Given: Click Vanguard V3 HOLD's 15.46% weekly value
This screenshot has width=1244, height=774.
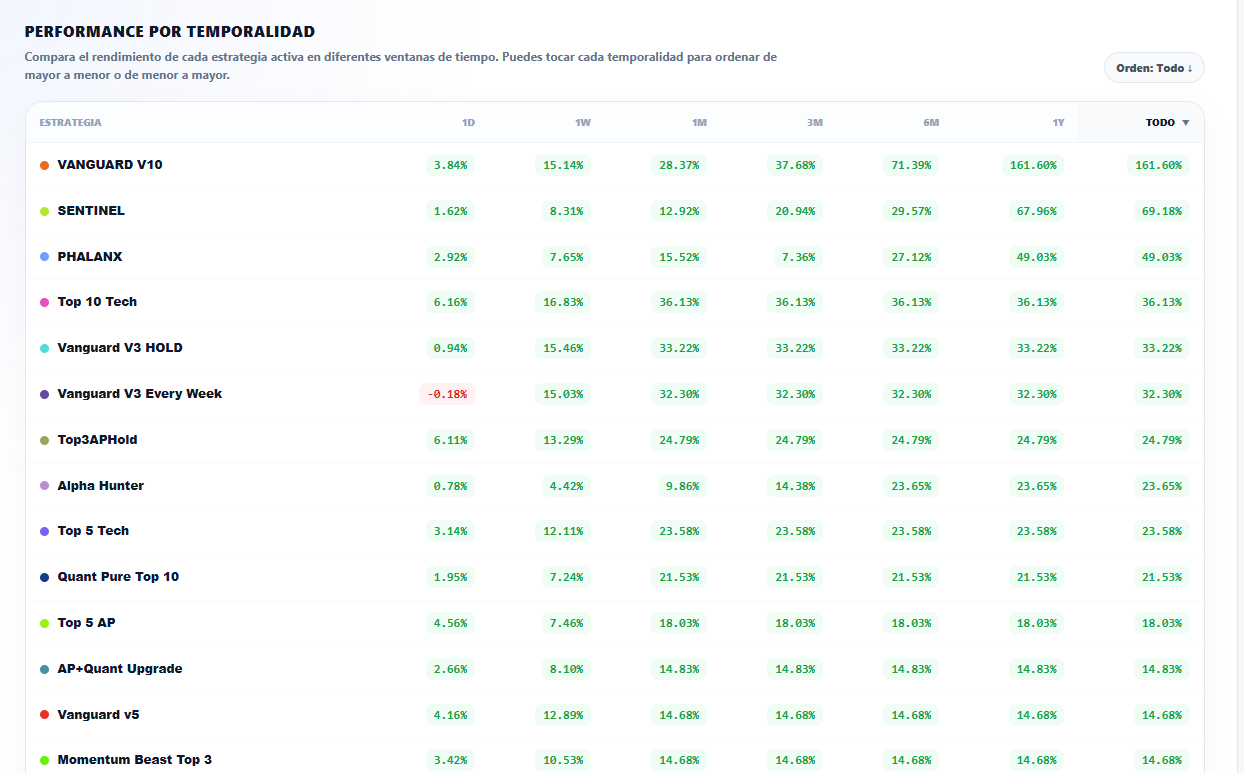Looking at the screenshot, I should (x=563, y=348).
